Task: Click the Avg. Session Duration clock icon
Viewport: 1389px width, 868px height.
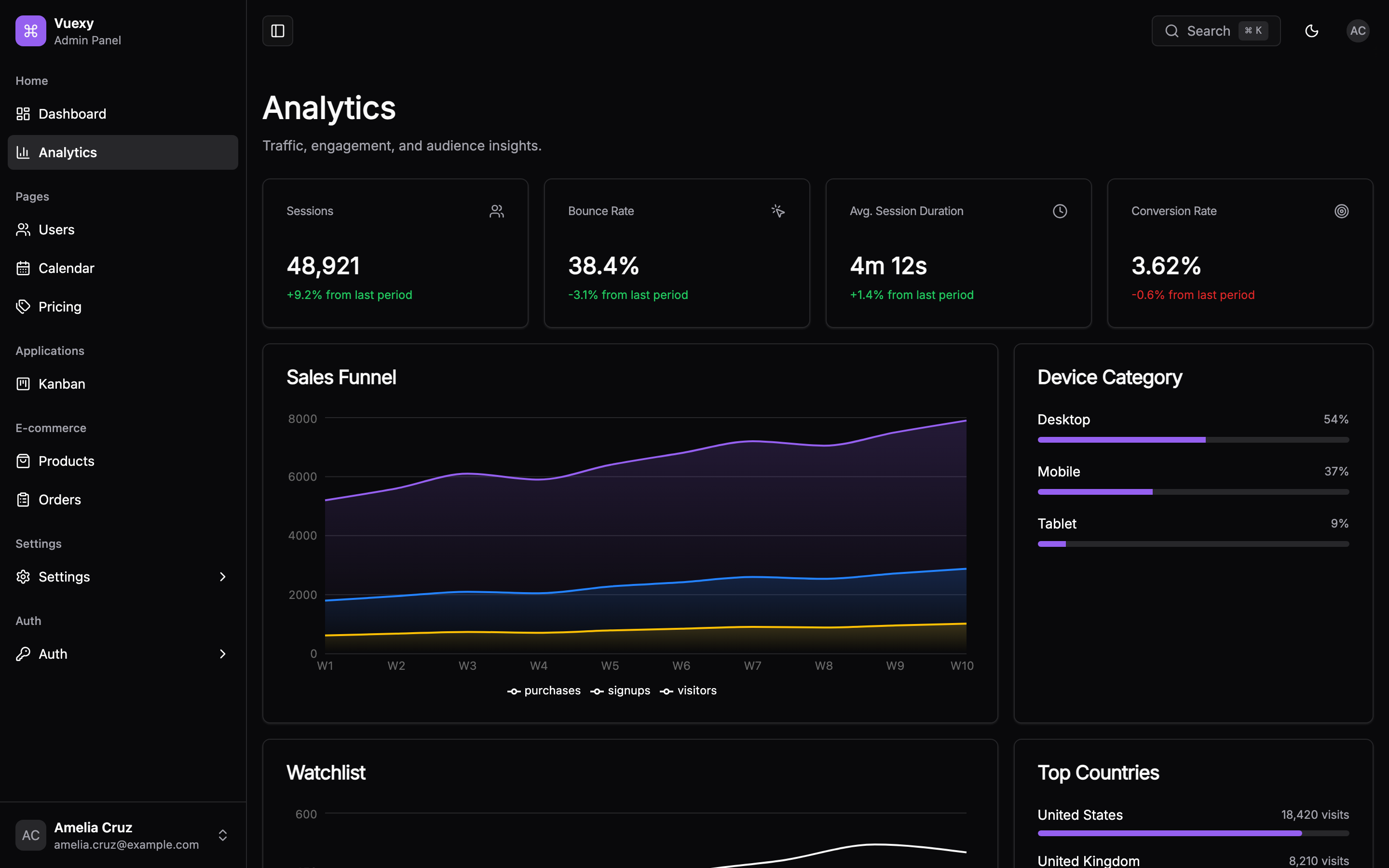Action: [x=1060, y=211]
